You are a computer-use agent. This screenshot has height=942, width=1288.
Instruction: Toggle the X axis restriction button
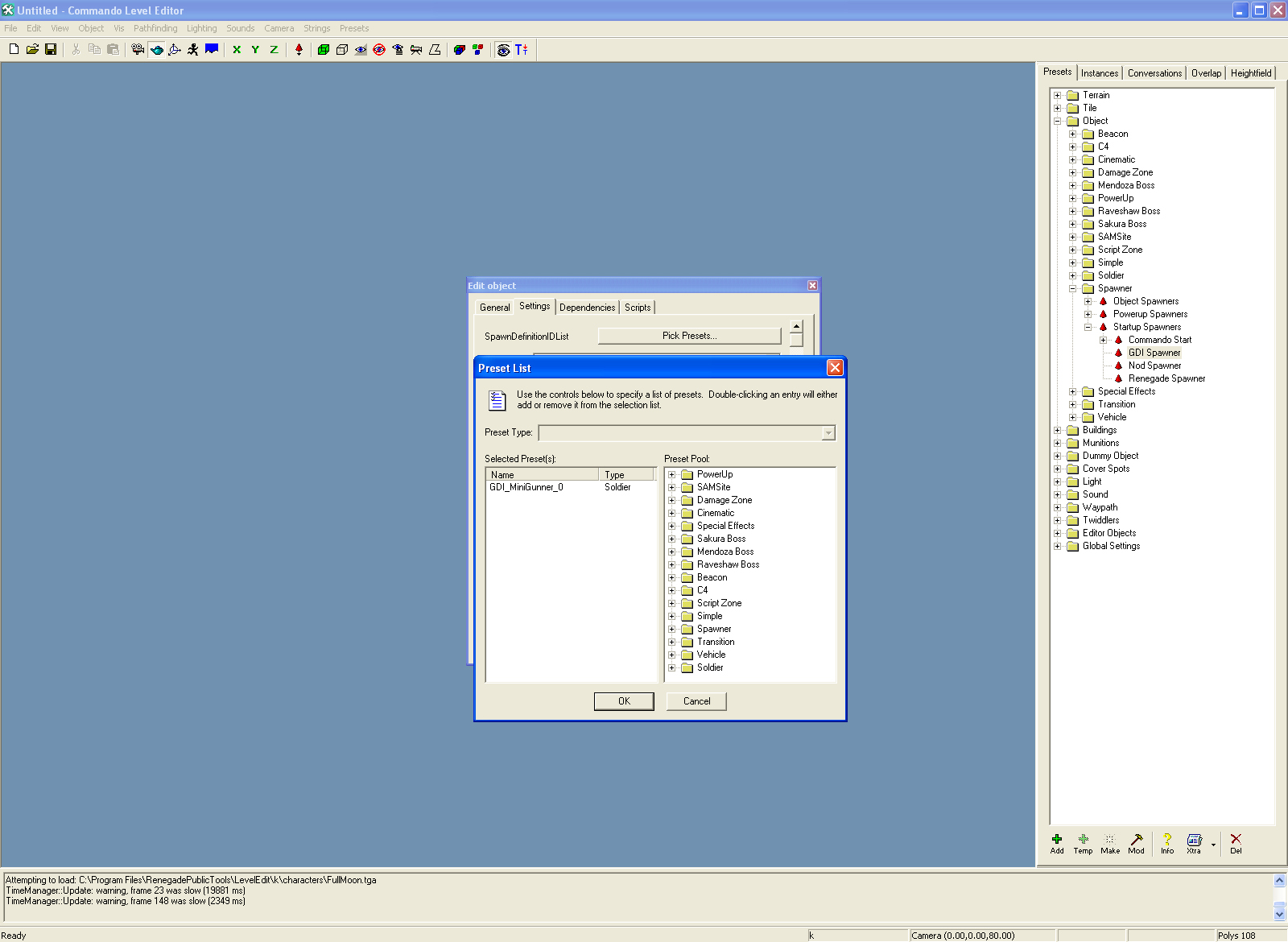point(237,50)
